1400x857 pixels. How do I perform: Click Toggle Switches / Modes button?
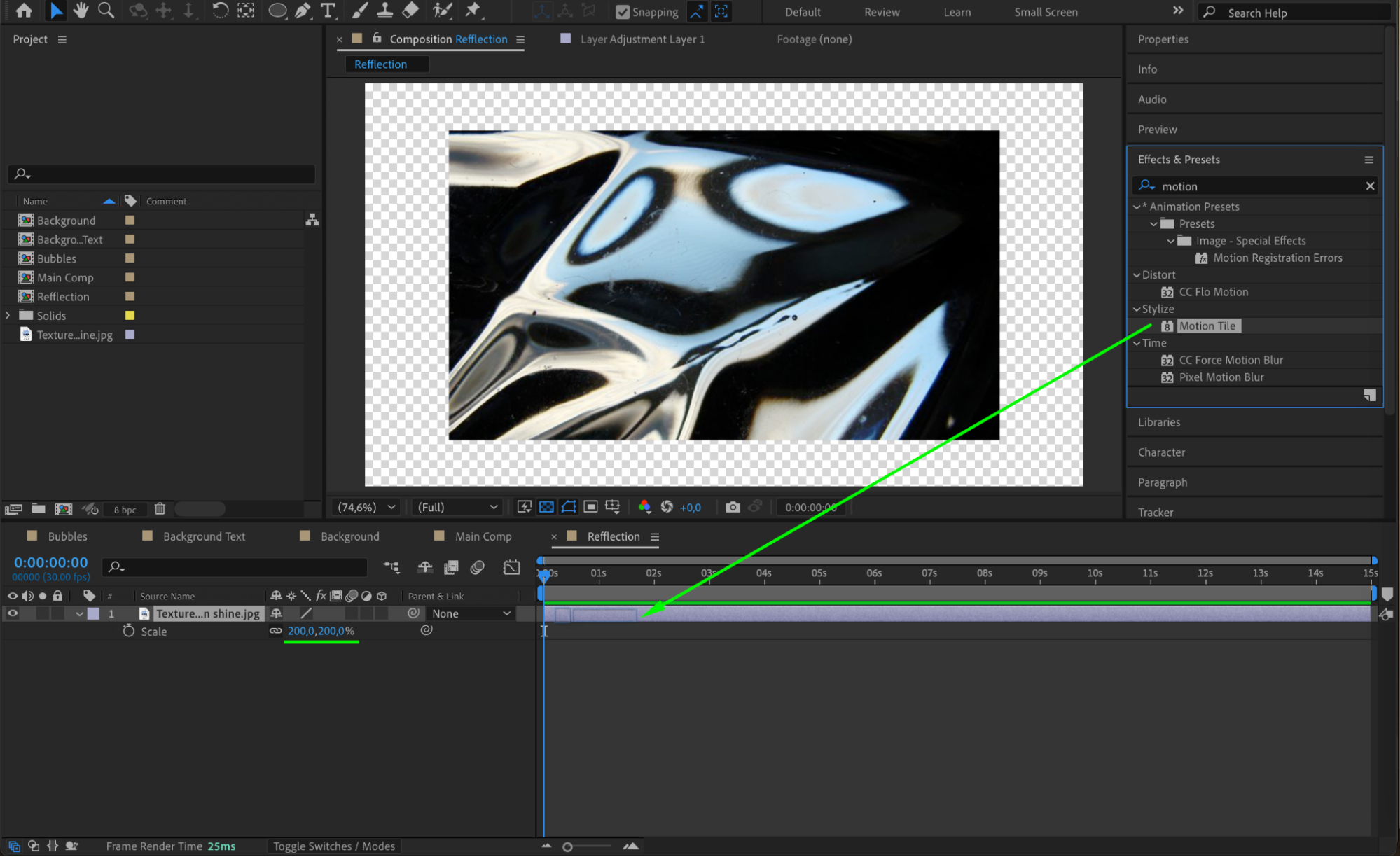pyautogui.click(x=334, y=846)
